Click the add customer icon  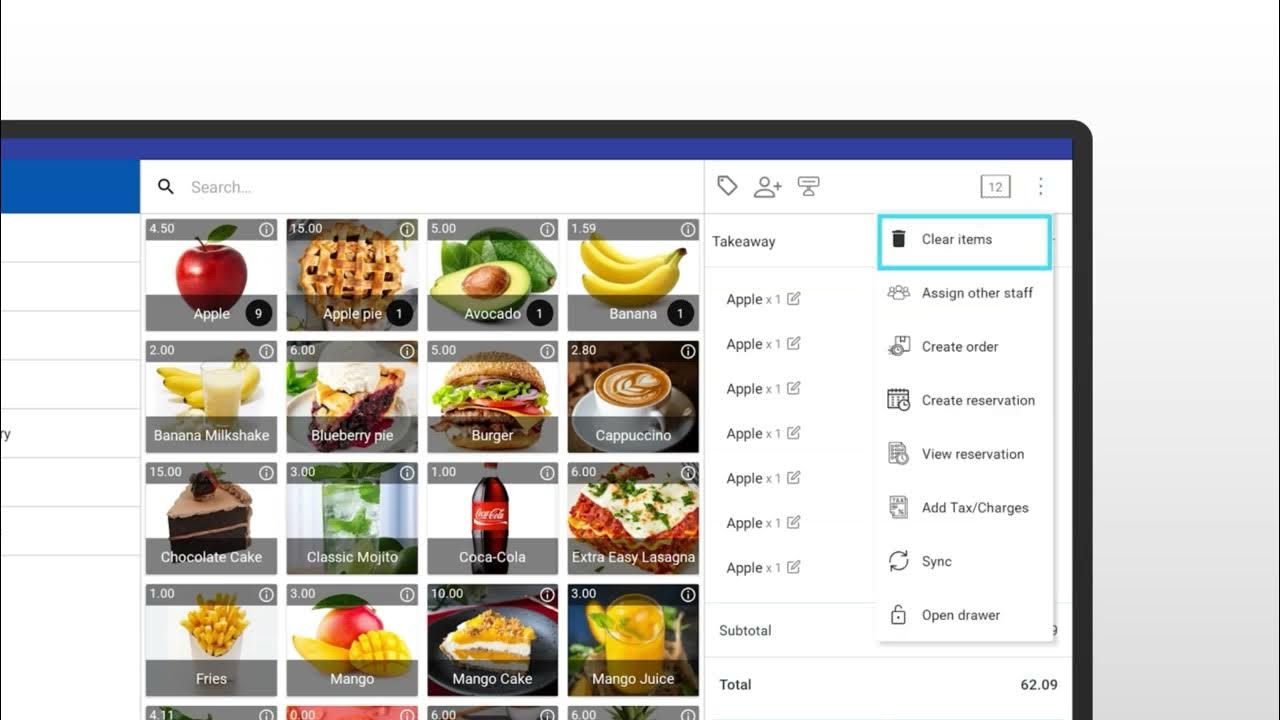tap(767, 186)
